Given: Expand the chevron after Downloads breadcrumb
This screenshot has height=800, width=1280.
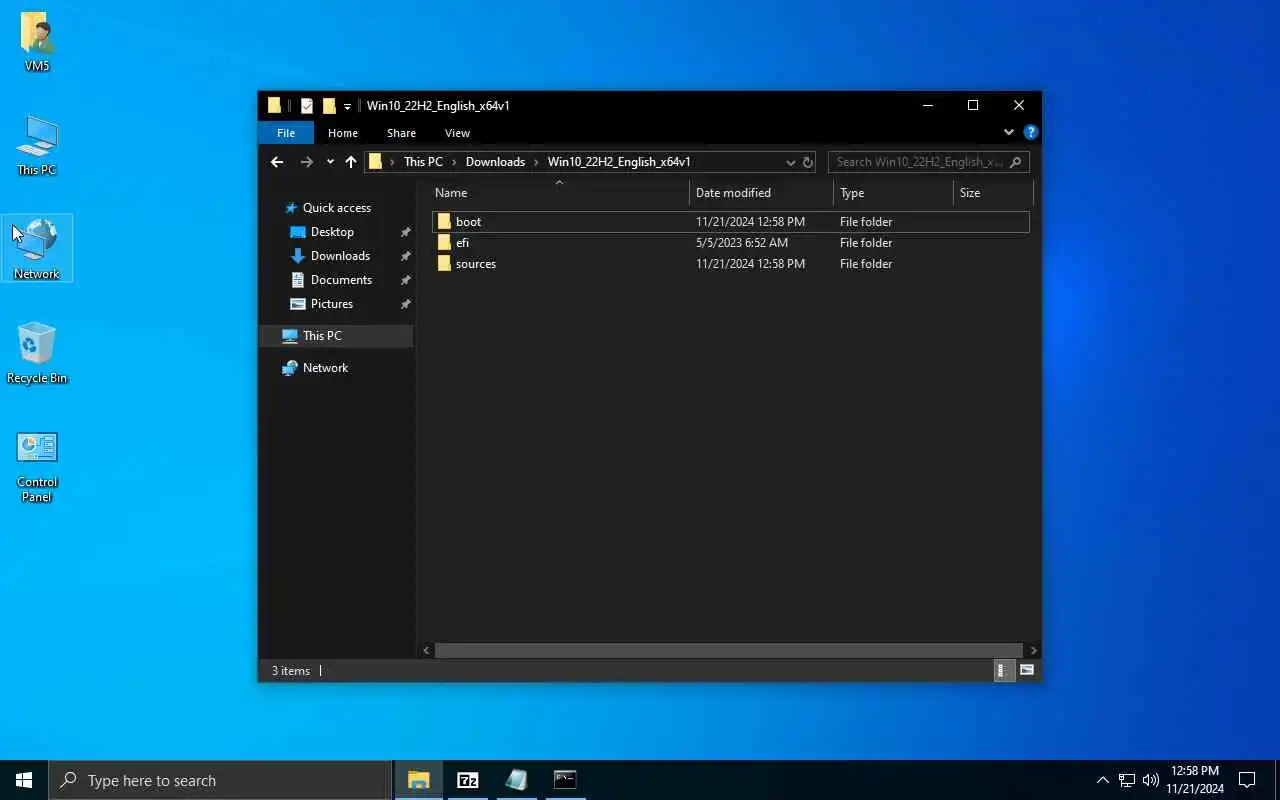Looking at the screenshot, I should 537,162.
